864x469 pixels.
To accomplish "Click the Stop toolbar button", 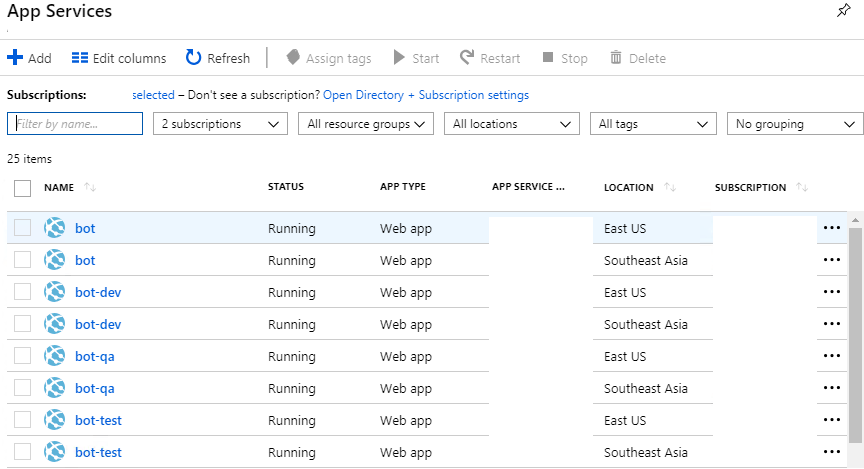I will point(565,58).
